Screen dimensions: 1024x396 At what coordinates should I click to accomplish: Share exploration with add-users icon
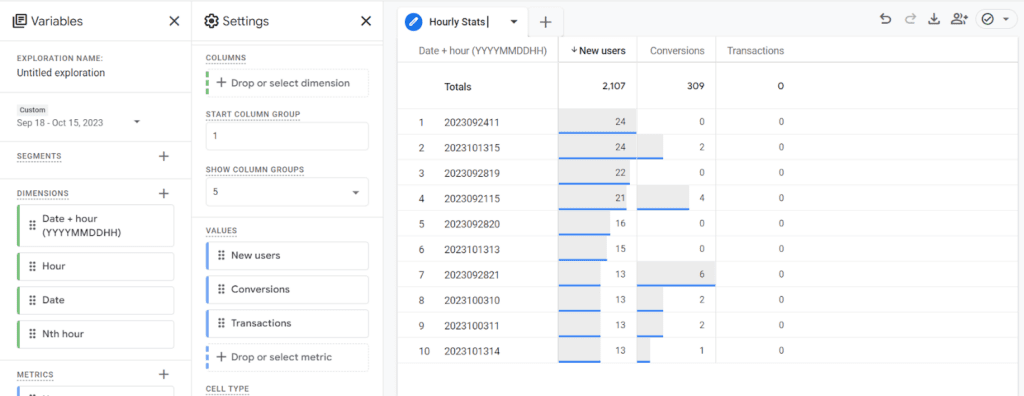(959, 20)
